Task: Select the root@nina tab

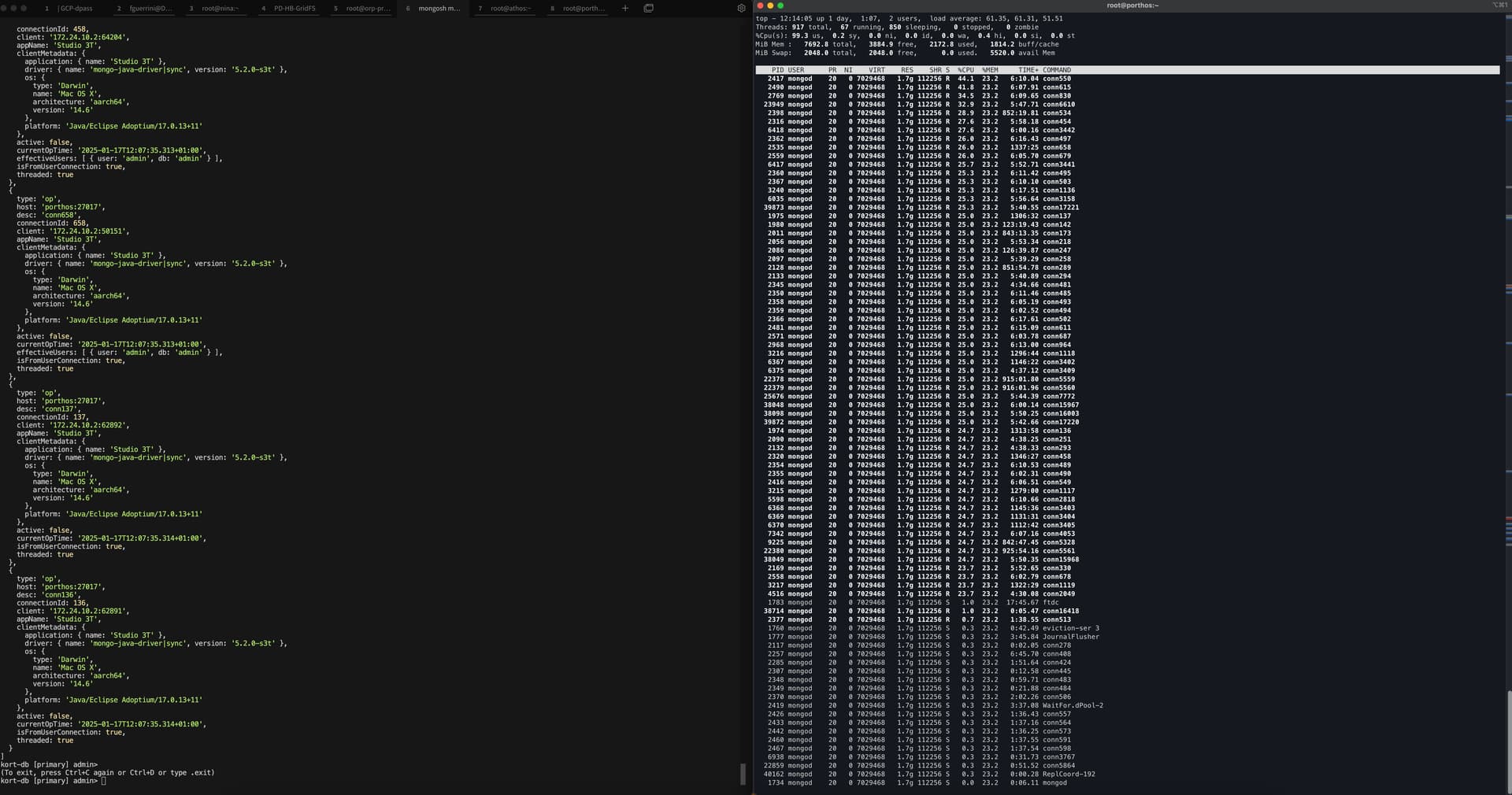Action: coord(220,8)
